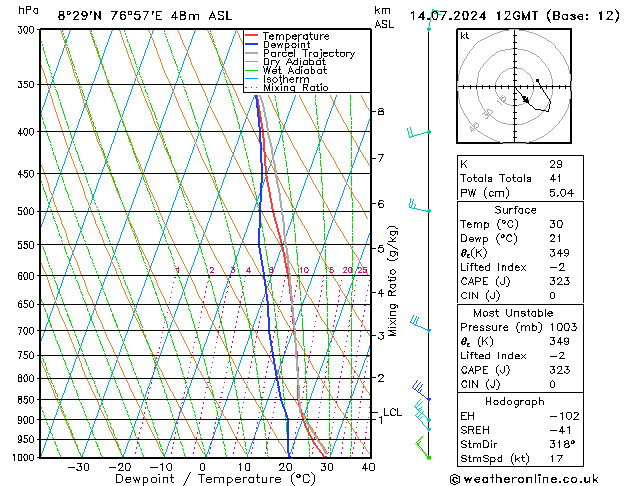Click the wind barb at 700 hPa

point(420,324)
